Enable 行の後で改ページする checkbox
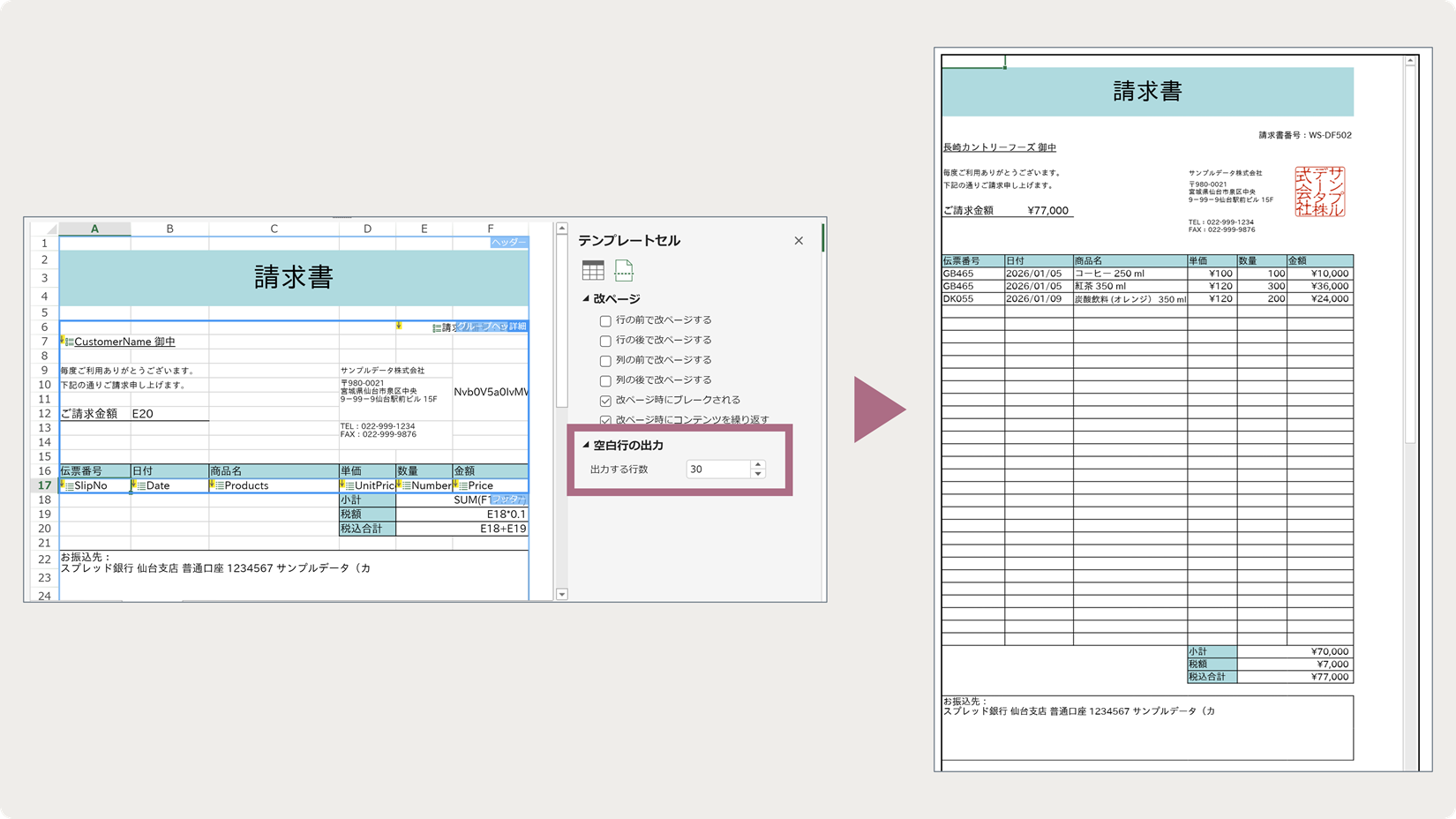 (x=605, y=341)
